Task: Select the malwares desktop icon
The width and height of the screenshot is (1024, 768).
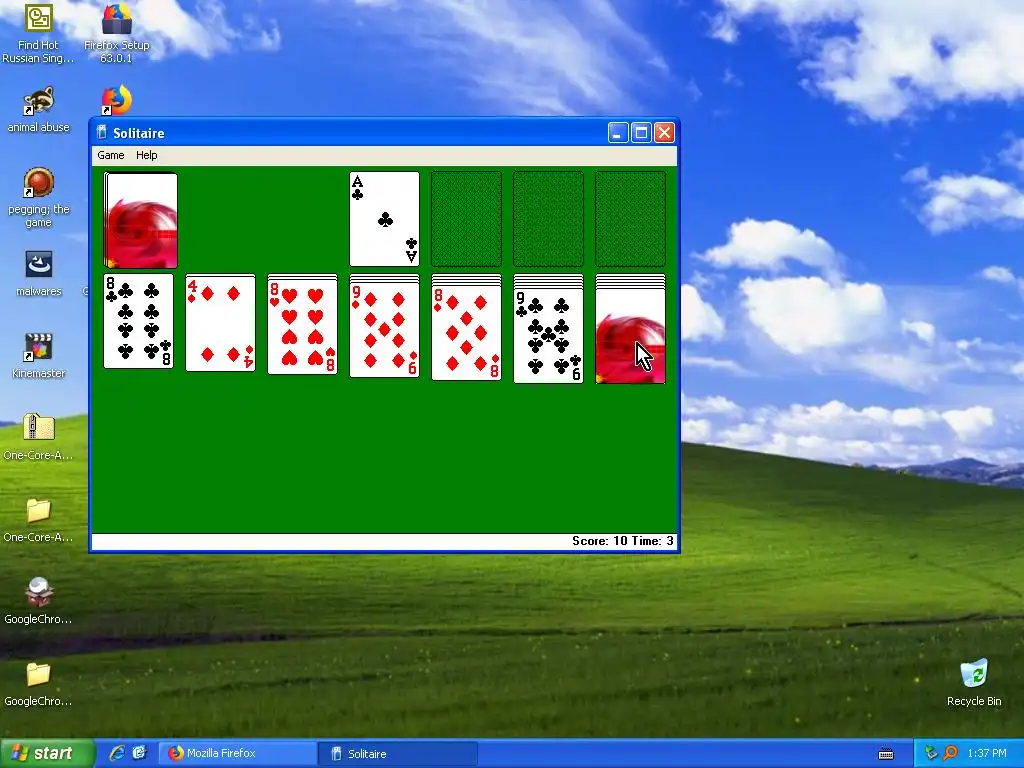Action: point(38,273)
